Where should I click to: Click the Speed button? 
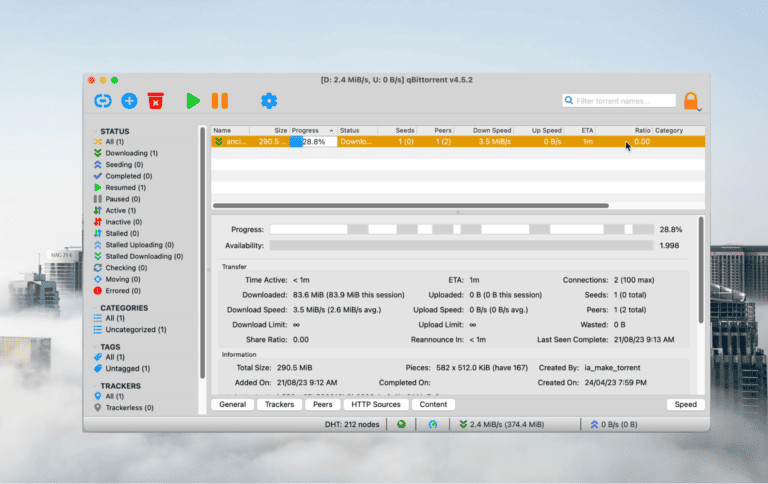coord(686,404)
